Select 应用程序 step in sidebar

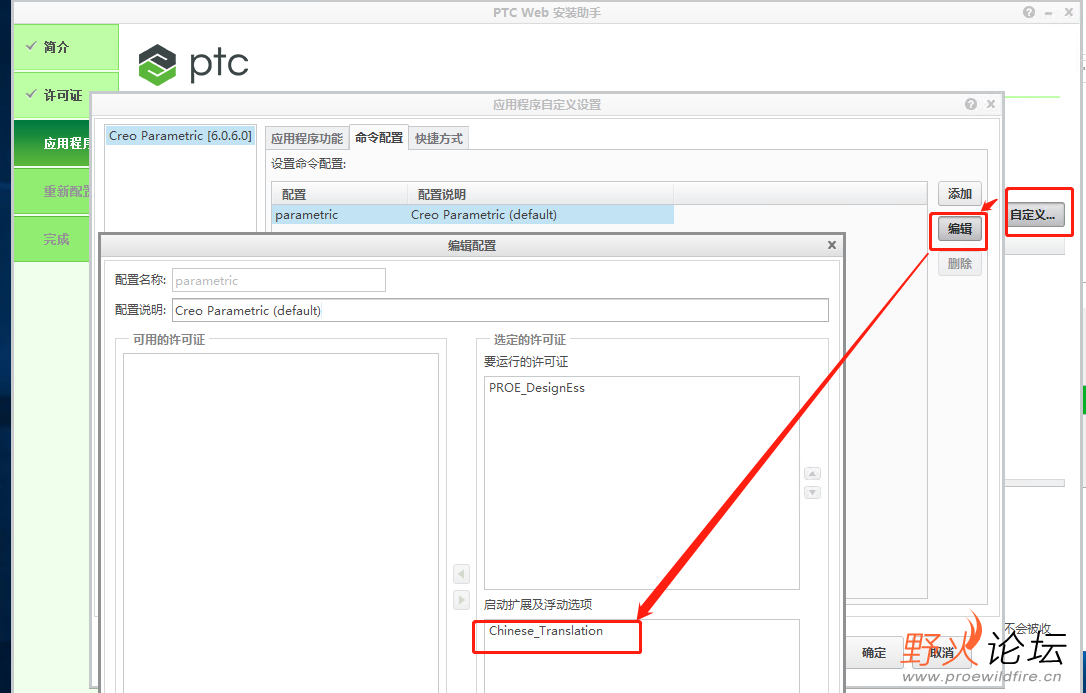click(x=52, y=143)
